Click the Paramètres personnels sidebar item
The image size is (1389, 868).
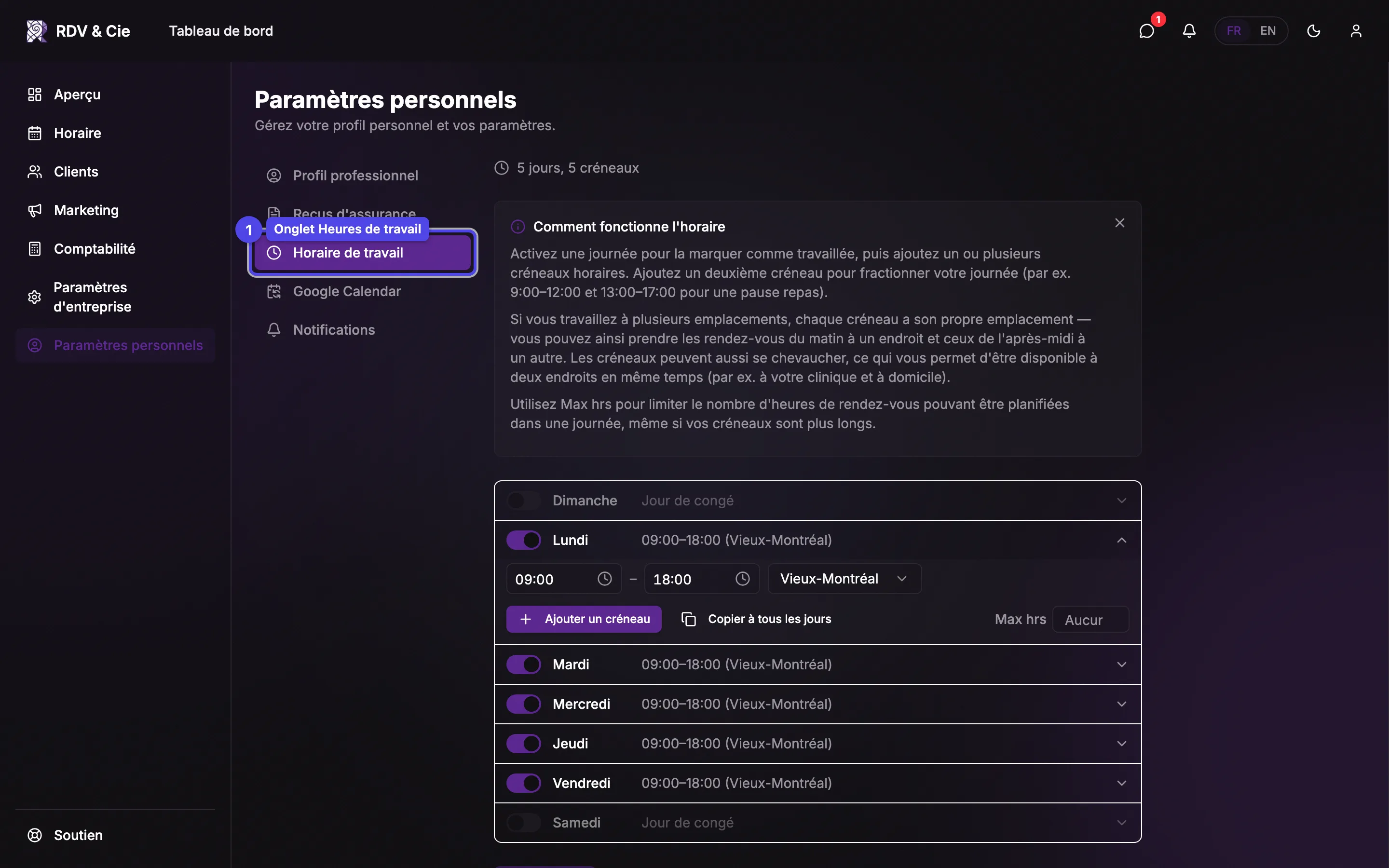115,345
